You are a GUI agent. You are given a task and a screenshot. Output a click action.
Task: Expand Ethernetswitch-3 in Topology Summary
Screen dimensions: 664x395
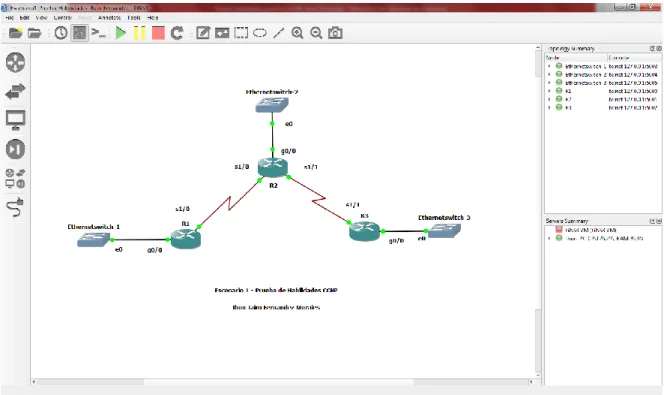550,83
